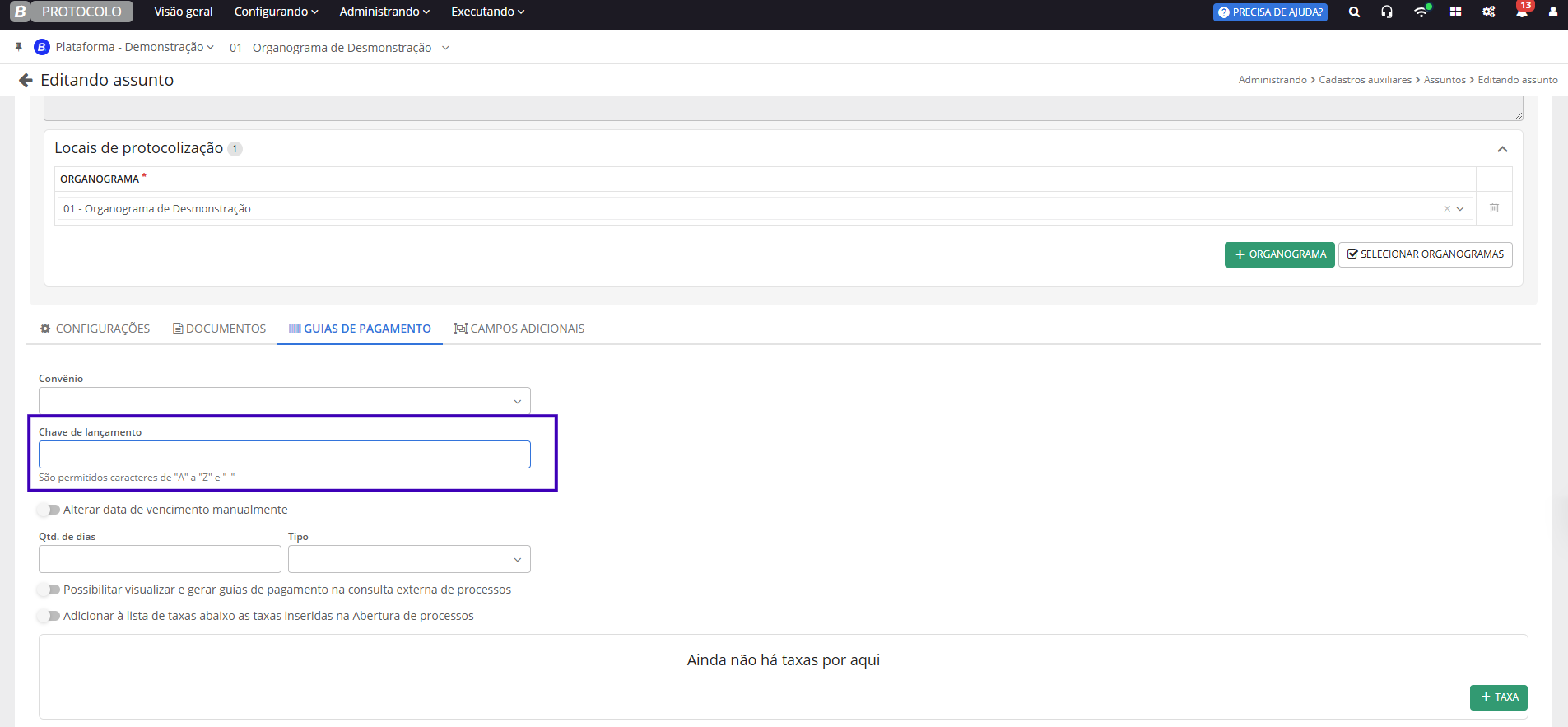Toggle Alterar data de vencimento manualmente
1568x727 pixels.
pyautogui.click(x=49, y=510)
